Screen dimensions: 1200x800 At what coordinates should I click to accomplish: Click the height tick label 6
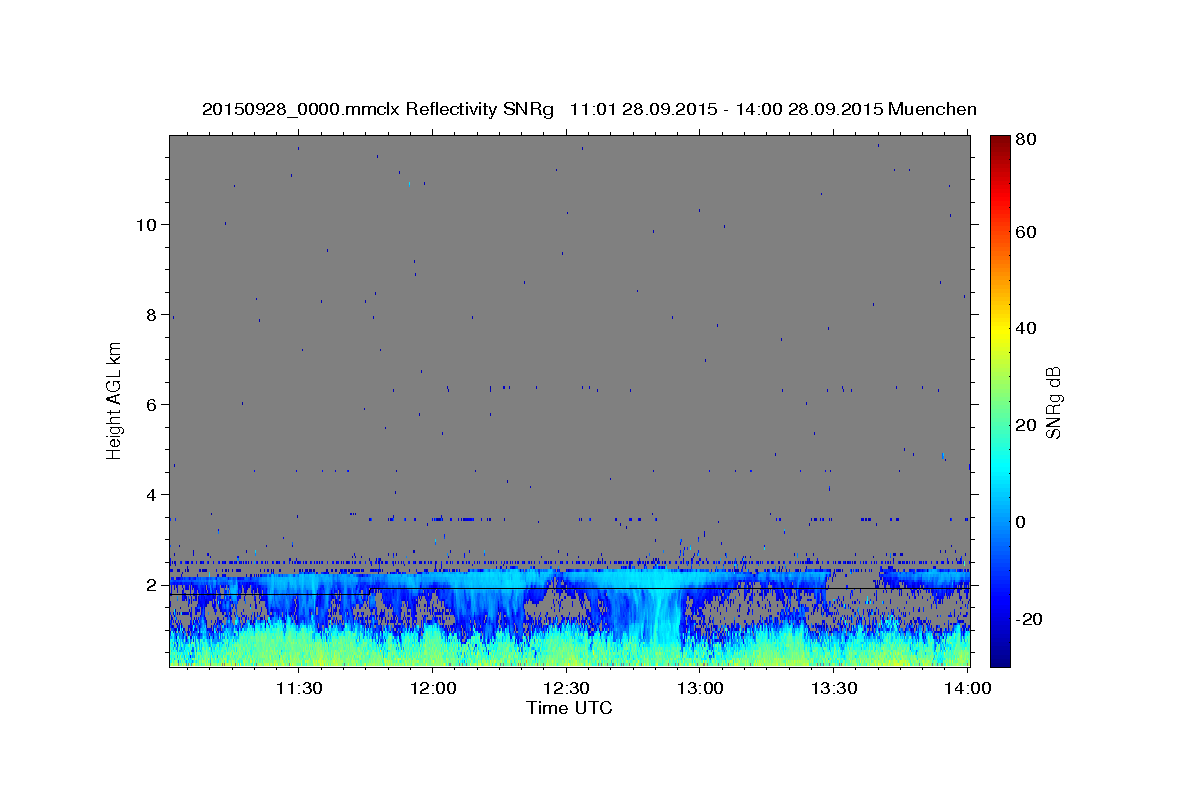[152, 404]
